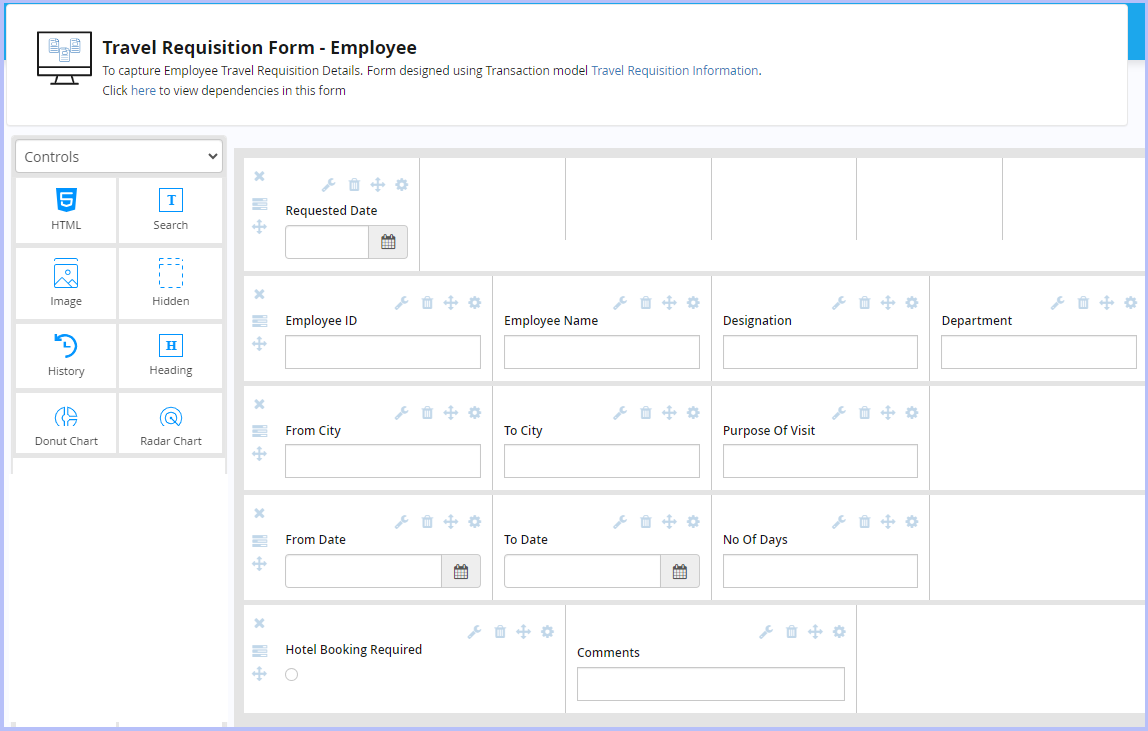Select the Image control
The width and height of the screenshot is (1148, 731).
(x=66, y=283)
